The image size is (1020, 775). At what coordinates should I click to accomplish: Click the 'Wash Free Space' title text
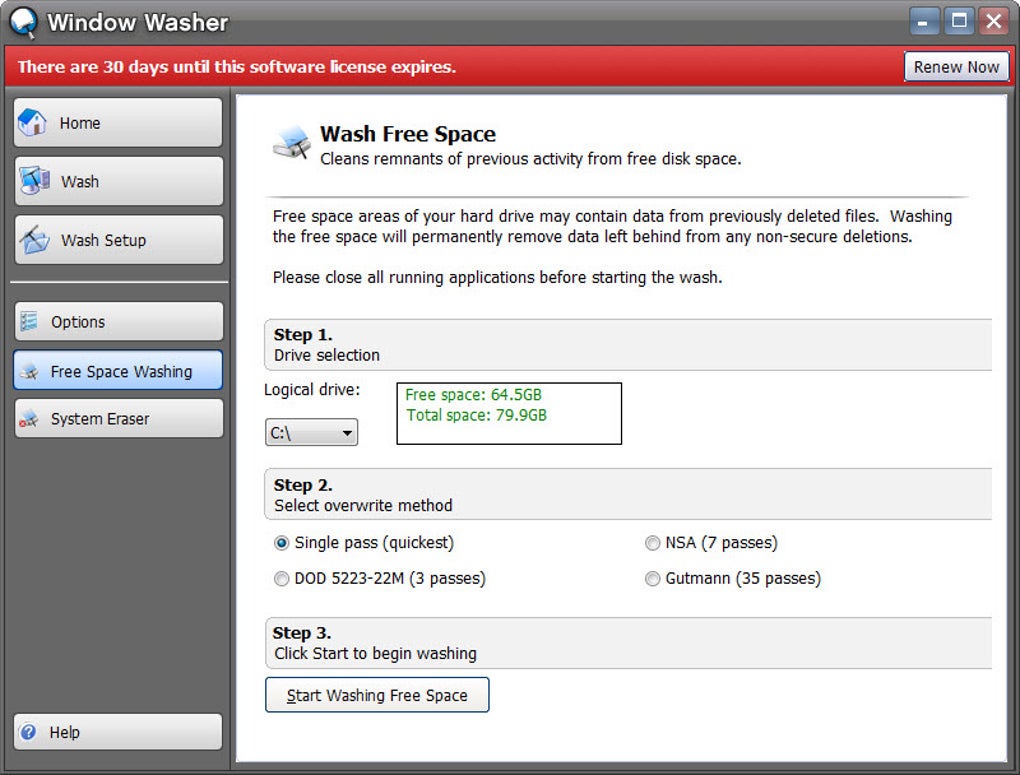(408, 134)
